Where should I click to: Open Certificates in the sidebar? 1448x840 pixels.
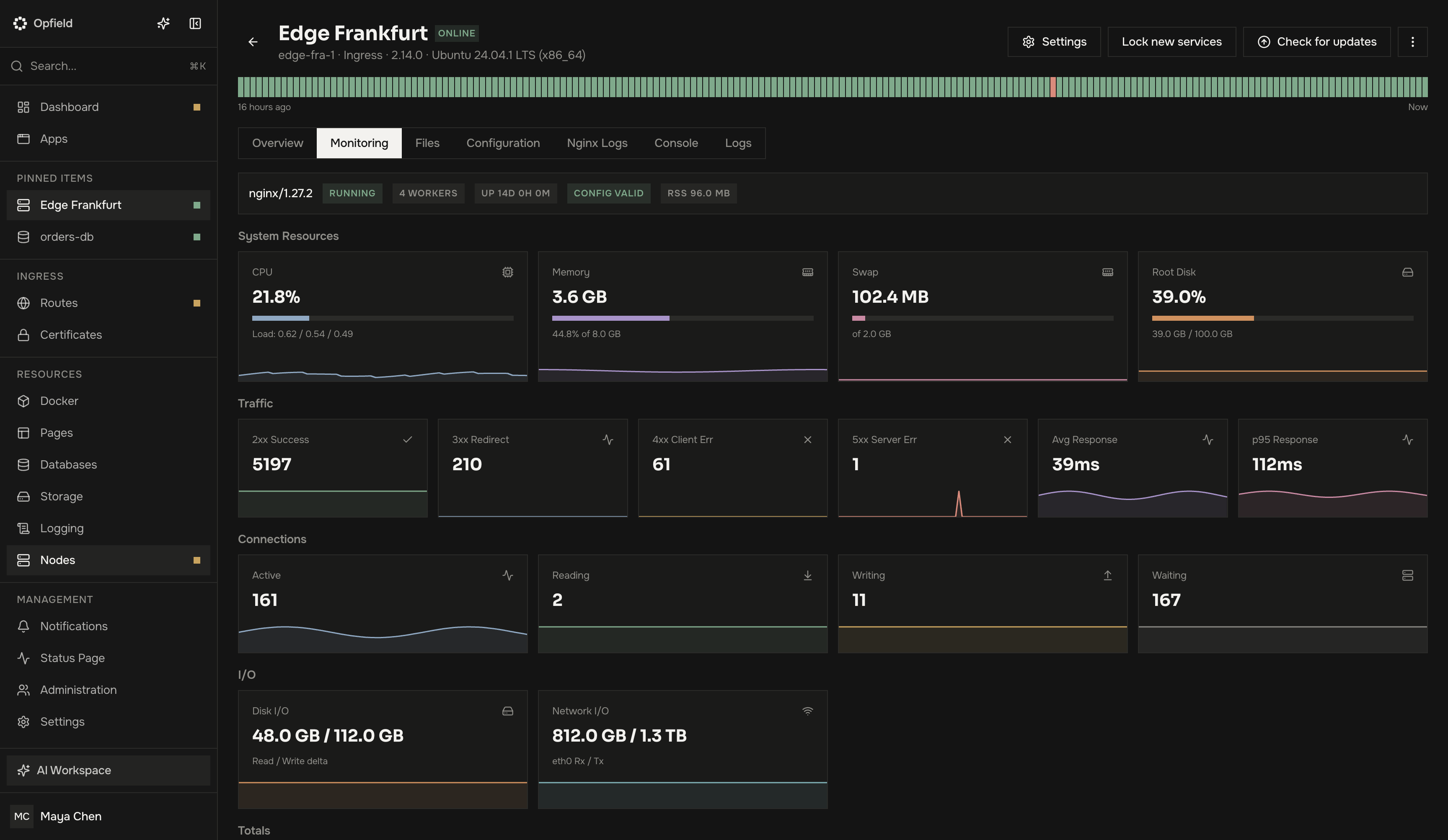click(108, 335)
